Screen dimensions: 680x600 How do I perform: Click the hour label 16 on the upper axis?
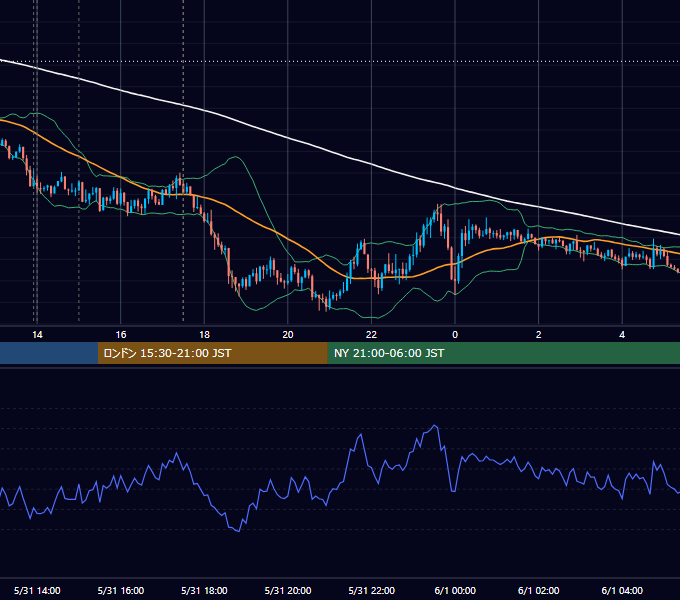click(x=121, y=335)
